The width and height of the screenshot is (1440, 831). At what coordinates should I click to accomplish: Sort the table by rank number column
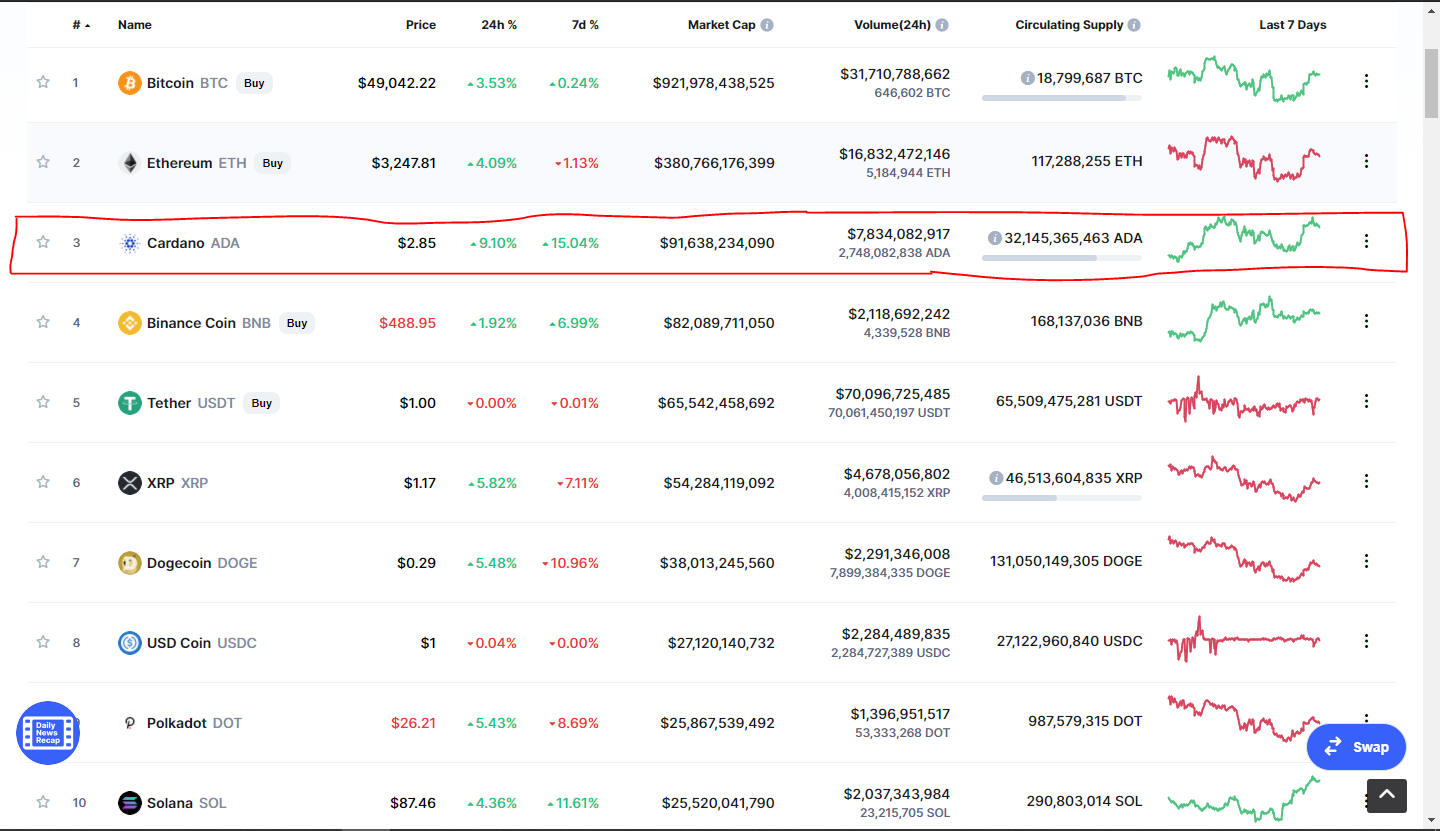81,25
